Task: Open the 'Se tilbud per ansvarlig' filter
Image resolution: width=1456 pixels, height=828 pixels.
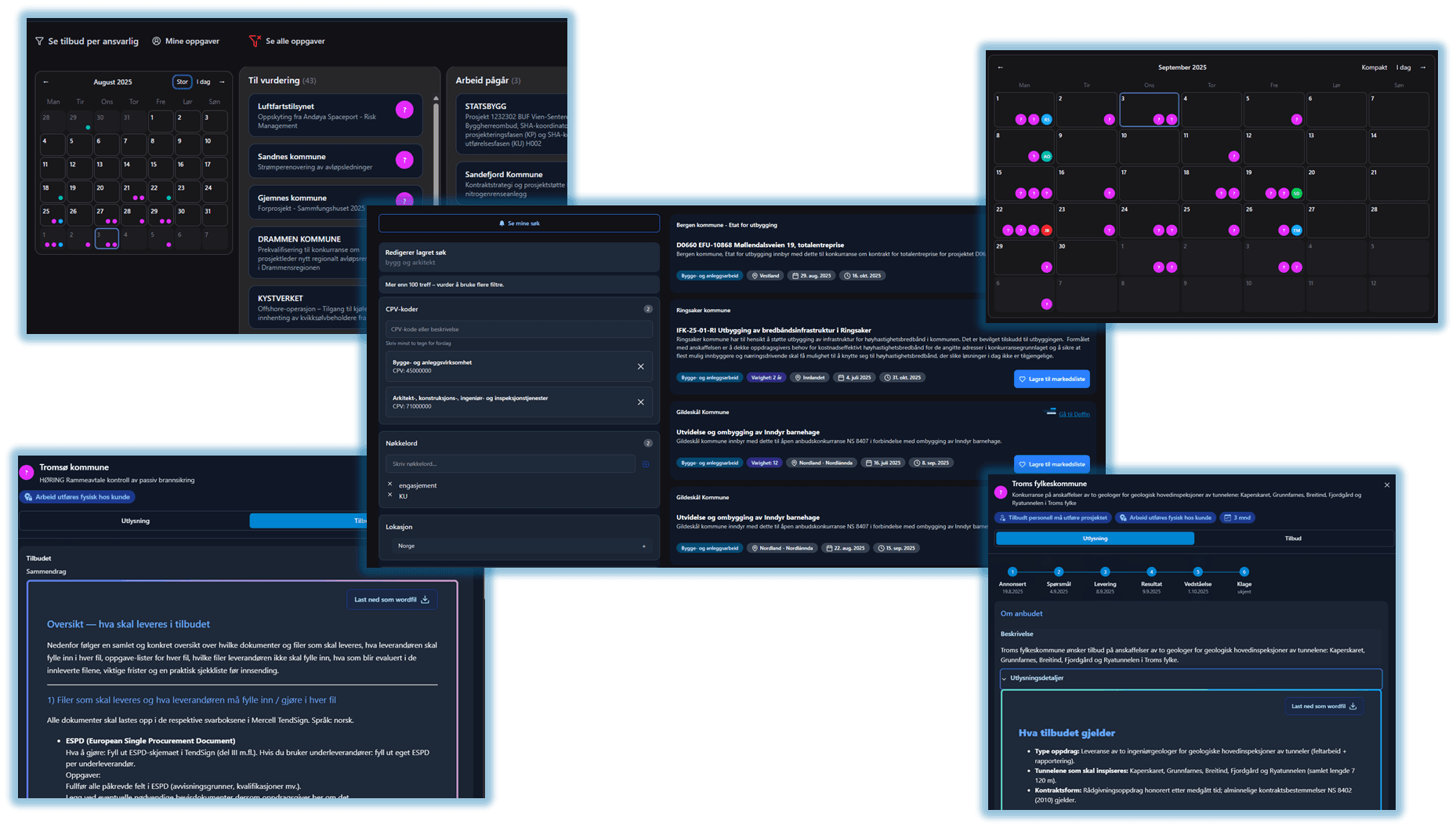Action: (x=87, y=42)
